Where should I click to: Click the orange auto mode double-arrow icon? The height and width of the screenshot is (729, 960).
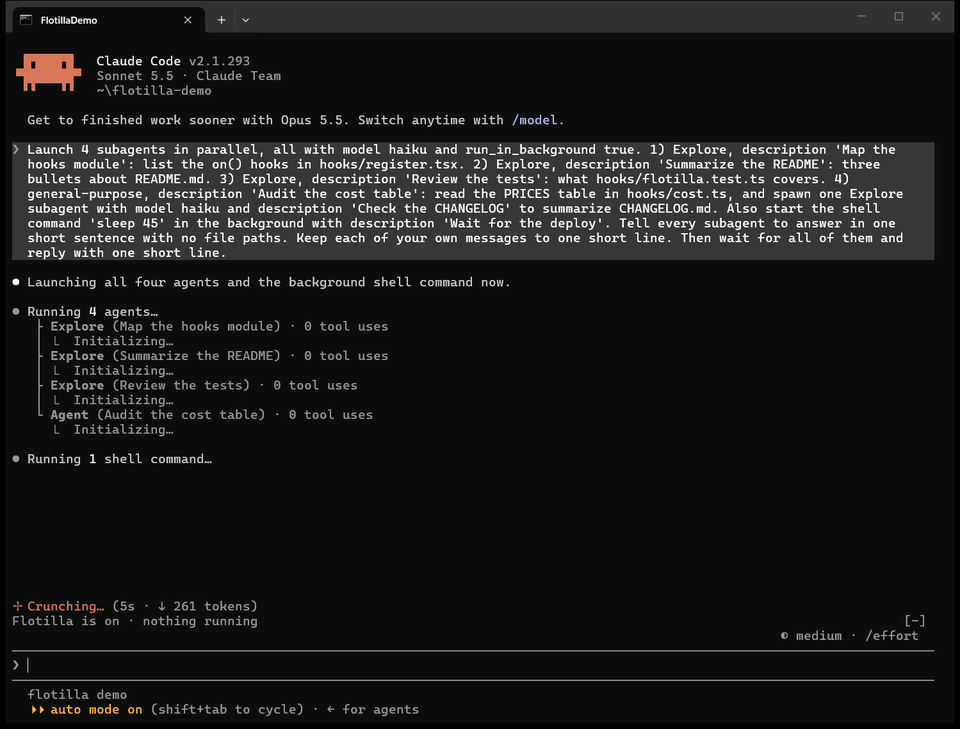[37, 709]
